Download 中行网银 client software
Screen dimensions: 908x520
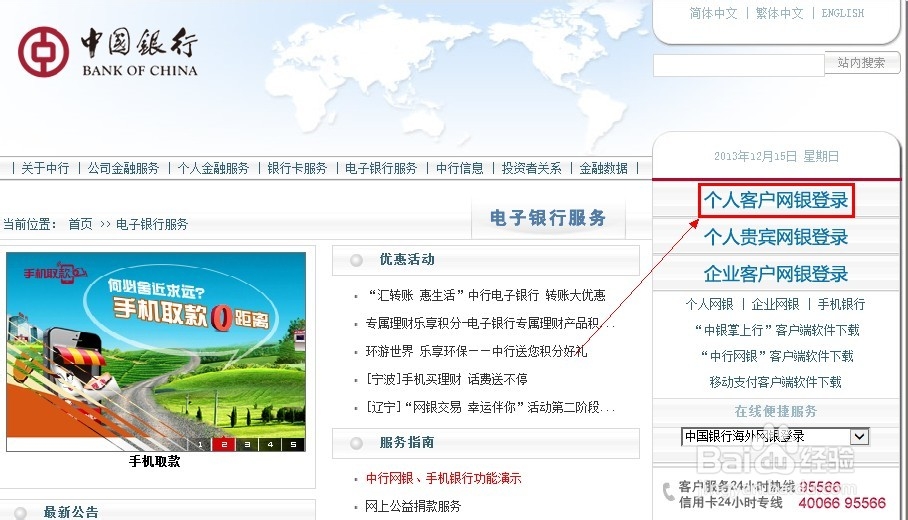(x=777, y=356)
